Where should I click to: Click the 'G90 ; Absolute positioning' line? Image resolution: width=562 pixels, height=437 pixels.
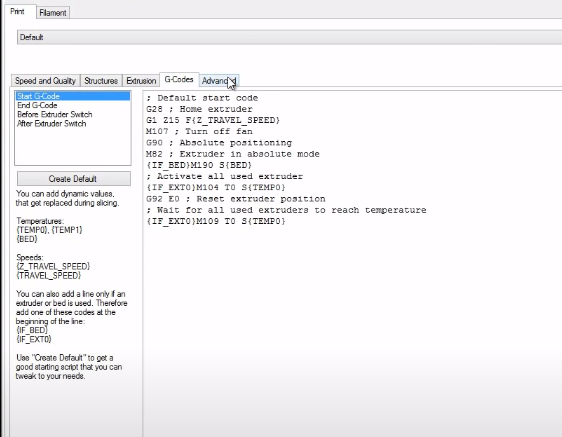[219, 143]
